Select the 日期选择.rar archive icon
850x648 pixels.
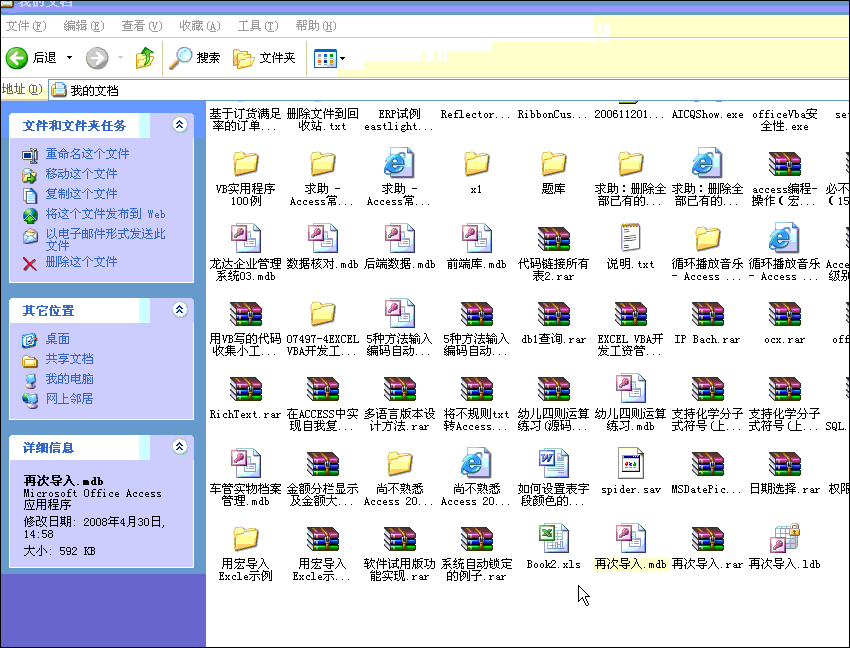click(x=784, y=463)
